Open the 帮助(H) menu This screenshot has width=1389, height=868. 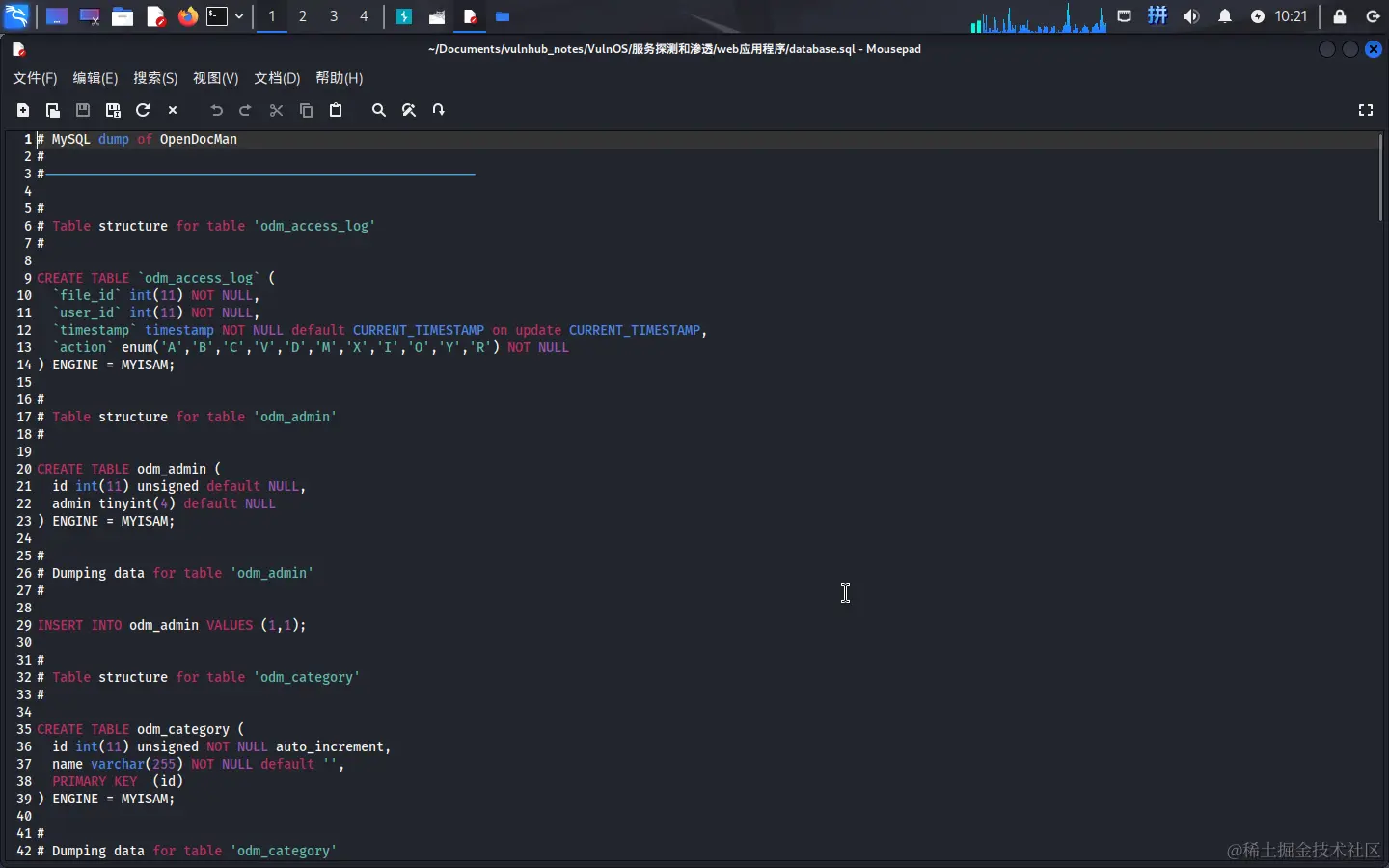340,78
